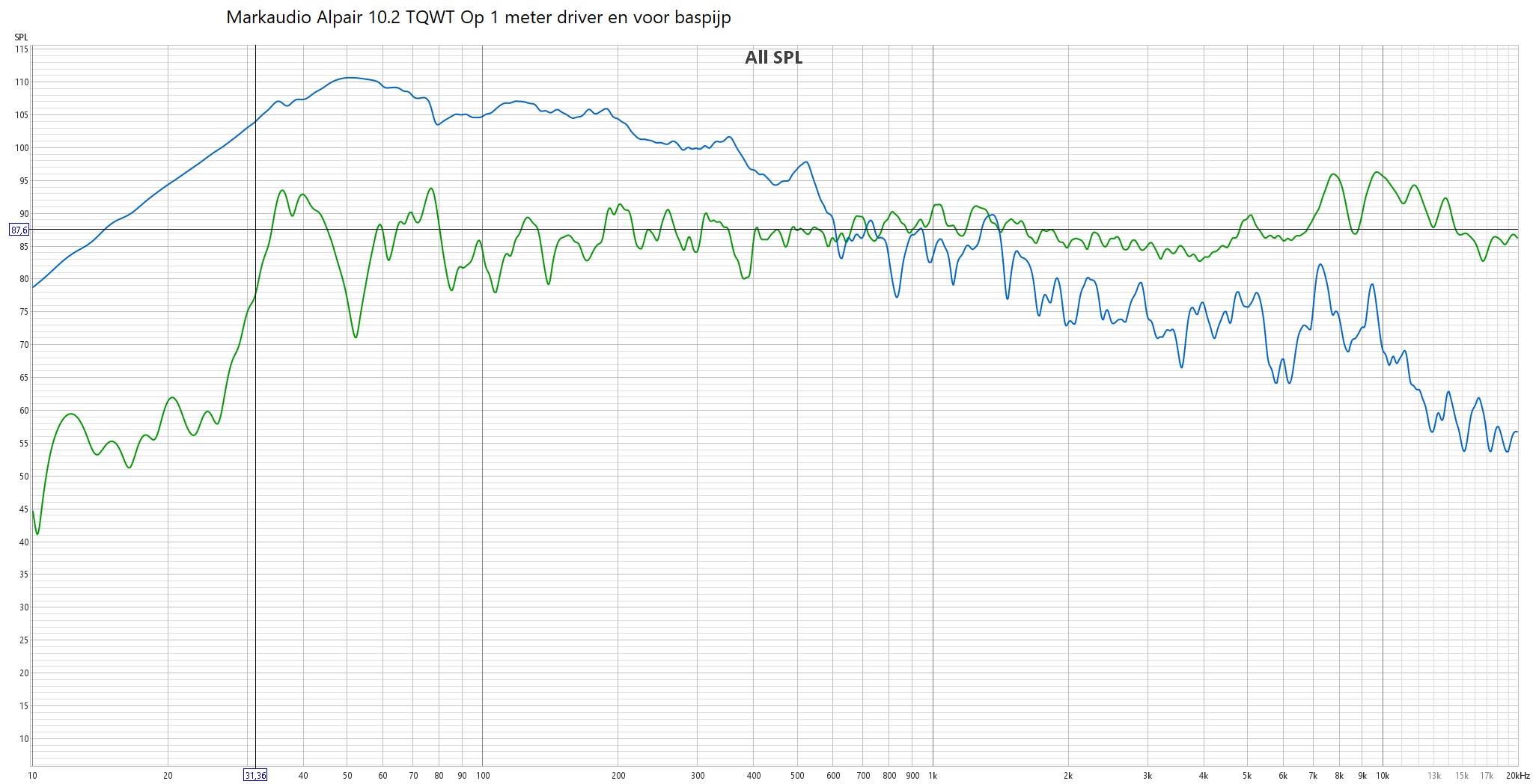Click the "75" SPL axis label

click(24, 312)
